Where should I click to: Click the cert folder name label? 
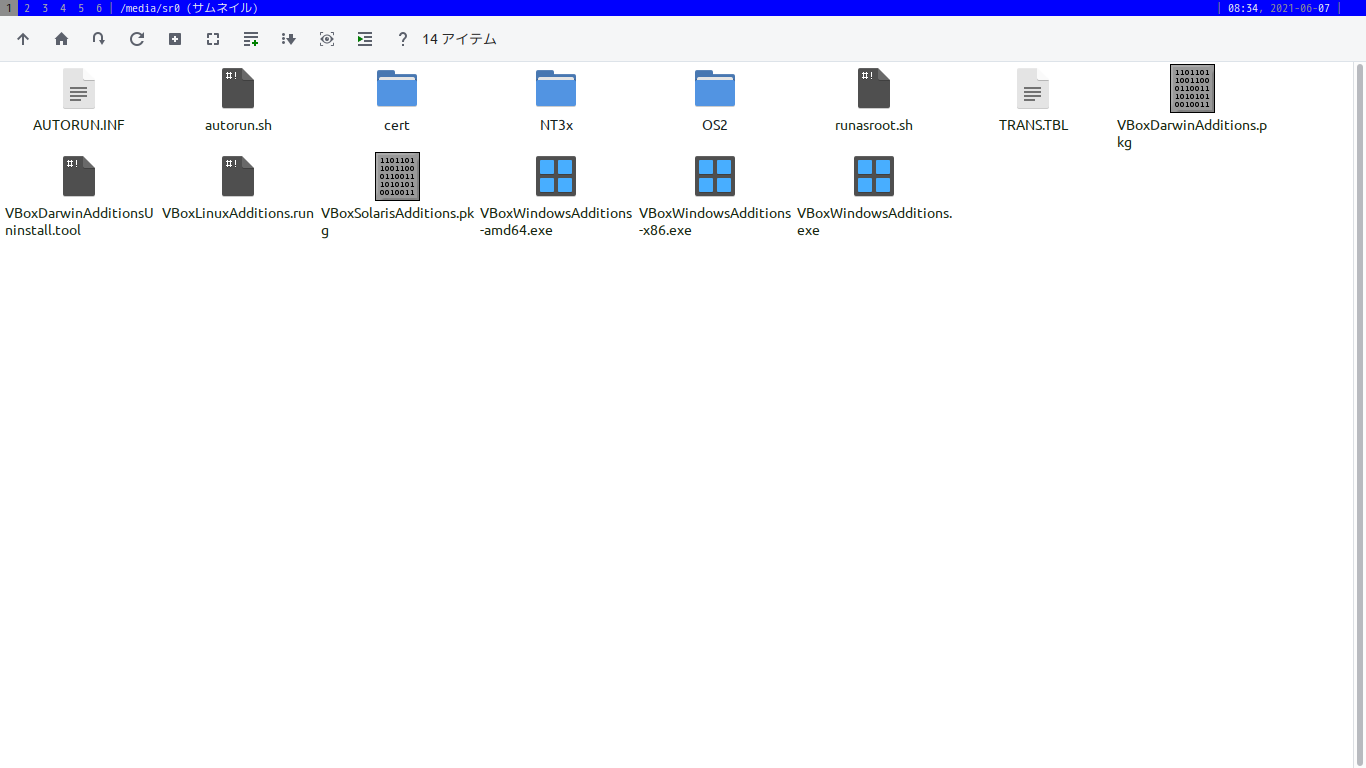[x=397, y=126]
